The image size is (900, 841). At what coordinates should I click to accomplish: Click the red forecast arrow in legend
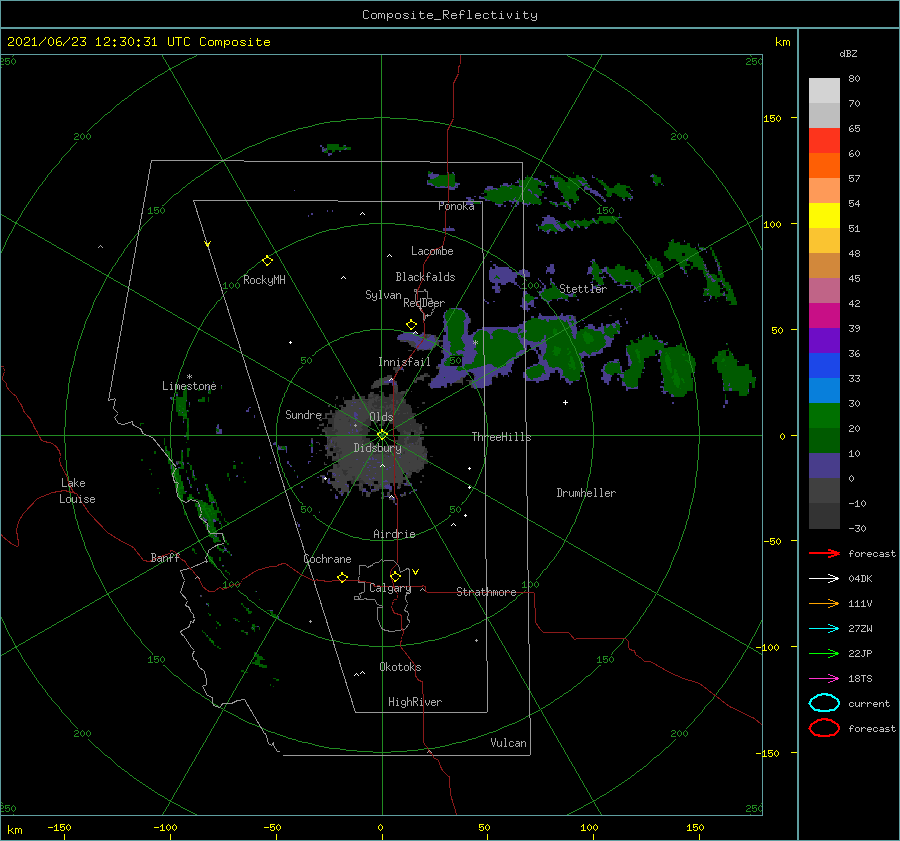pos(824,553)
